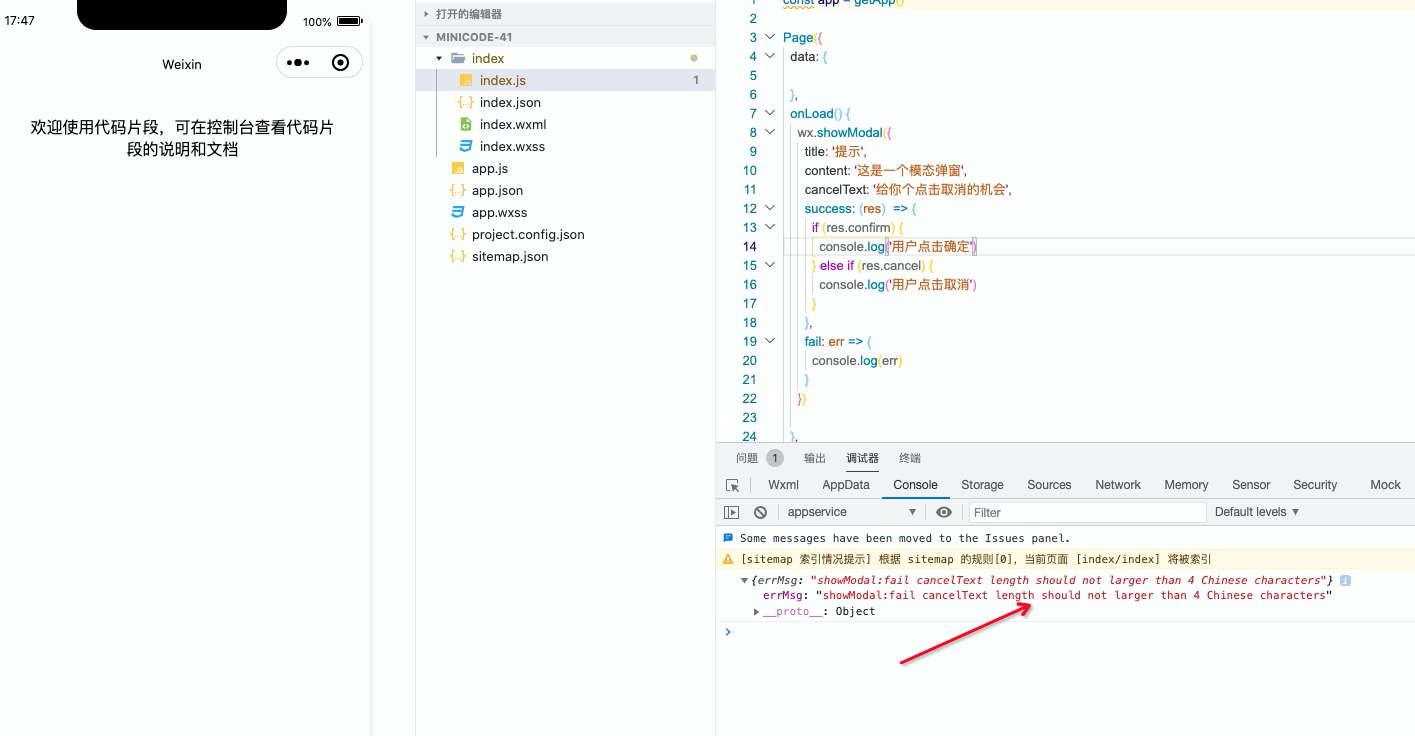Click the index folder icon
The width and height of the screenshot is (1415, 736).
[x=458, y=59]
